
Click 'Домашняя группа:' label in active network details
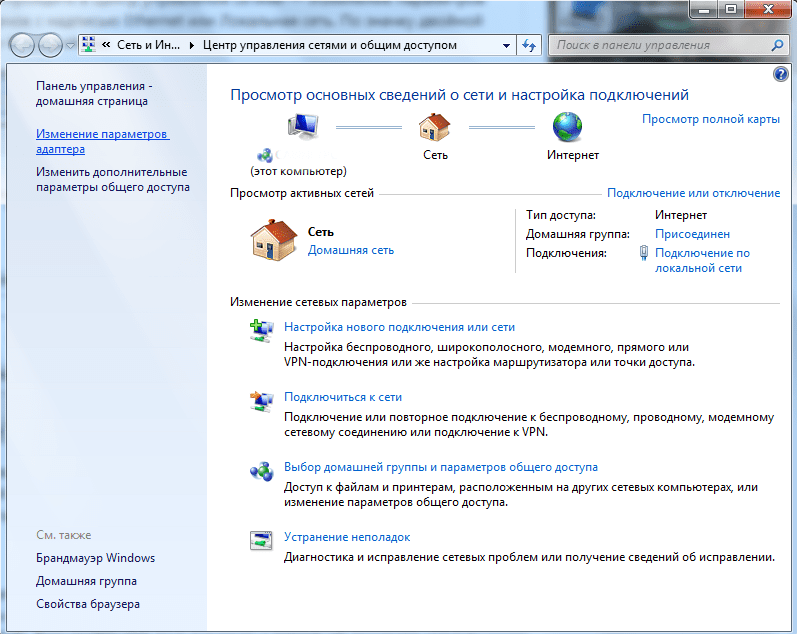[x=577, y=234]
